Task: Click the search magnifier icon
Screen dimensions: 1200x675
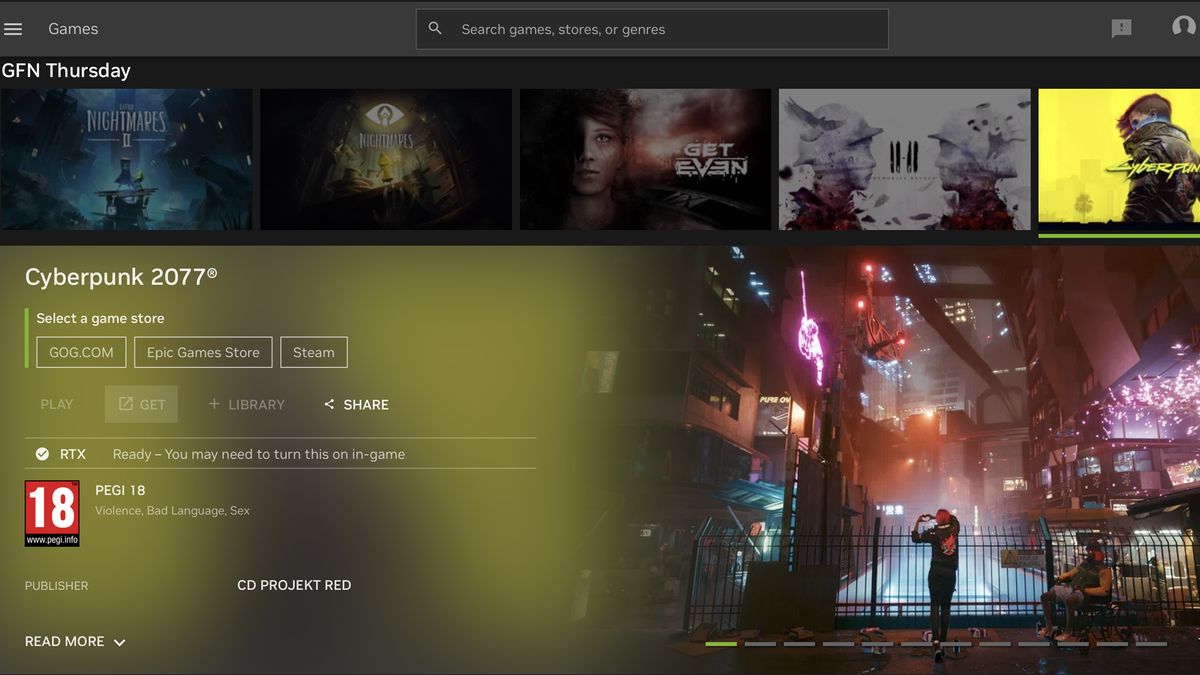Action: pos(435,28)
